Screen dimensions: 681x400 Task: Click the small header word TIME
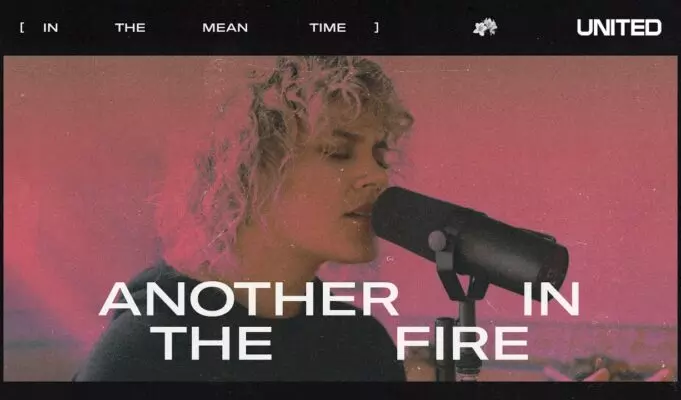328,28
